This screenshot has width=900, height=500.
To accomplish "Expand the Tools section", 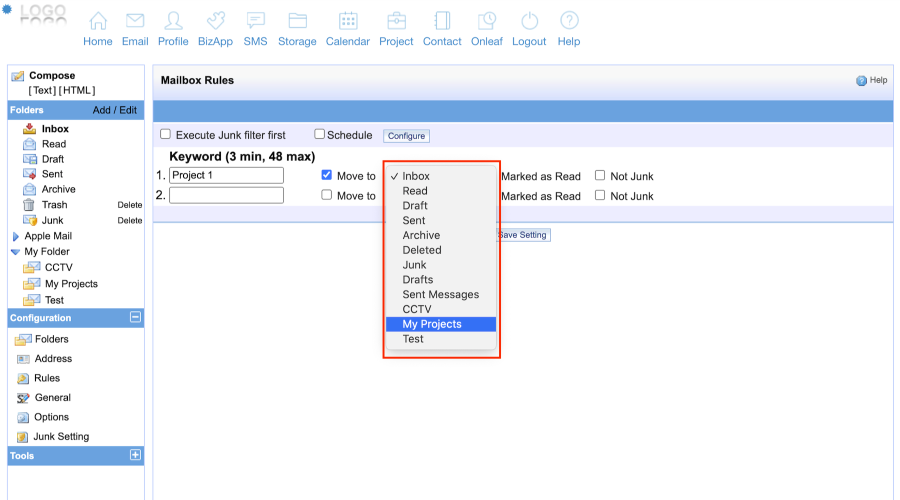I will tap(136, 455).
